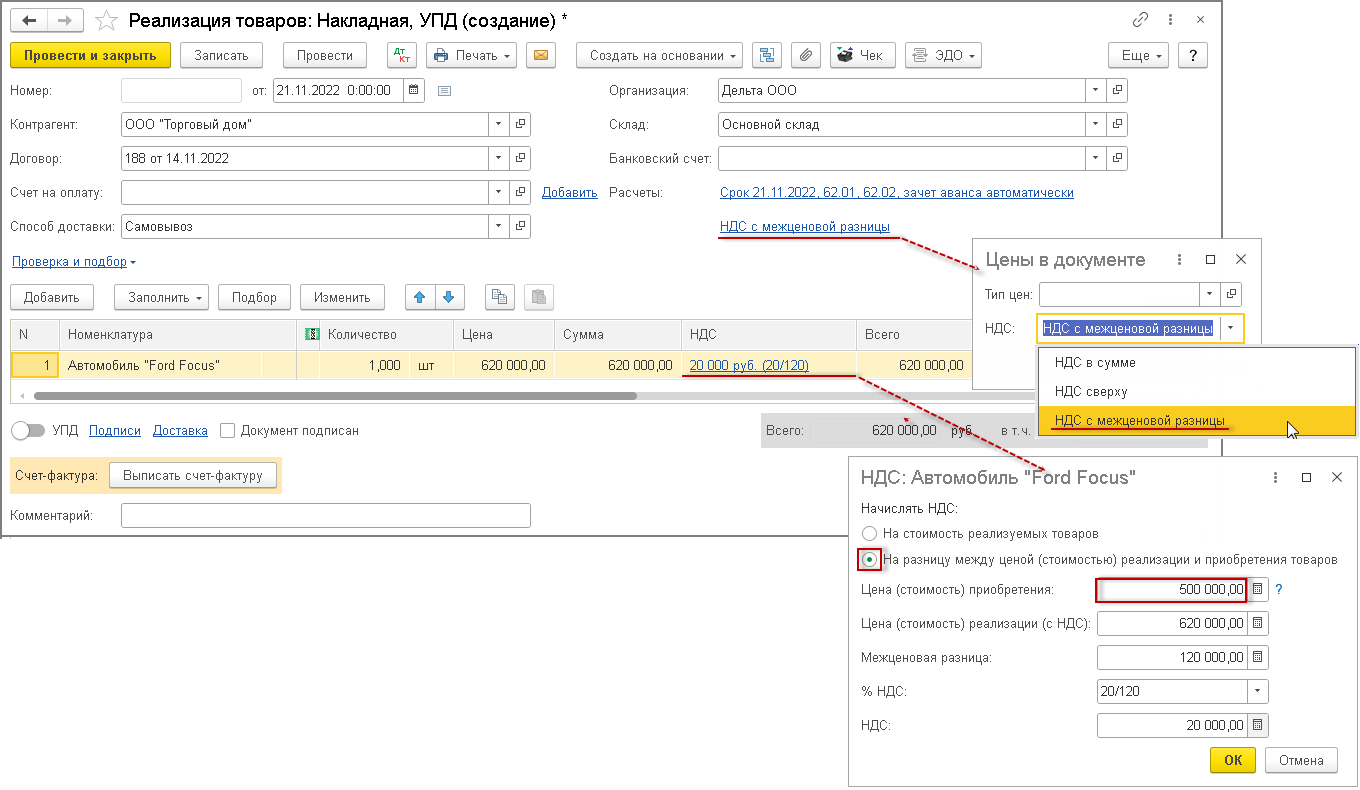Open Организация record with open icon

coord(1118,90)
